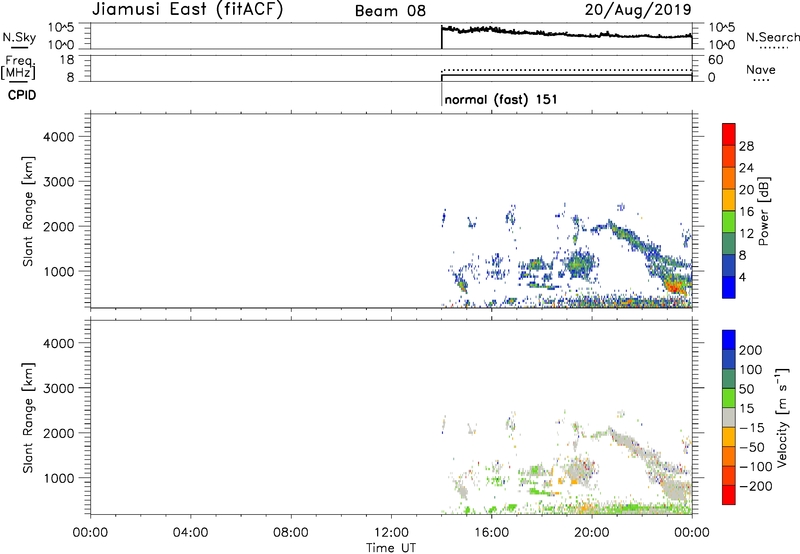The width and height of the screenshot is (800, 554).
Task: Click the noise sky line trace
Action: pyautogui.click(x=566, y=33)
